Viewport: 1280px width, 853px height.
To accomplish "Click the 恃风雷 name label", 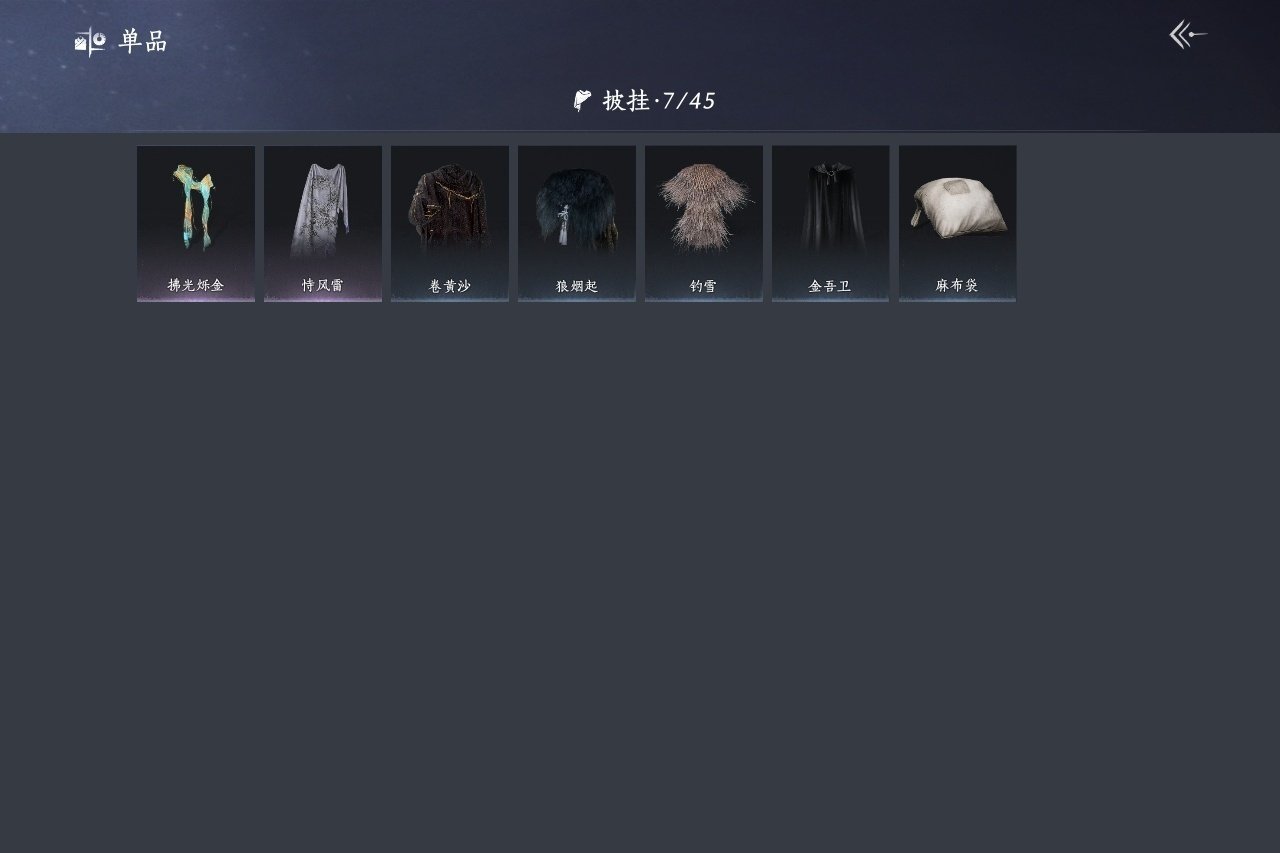I will coord(322,286).
